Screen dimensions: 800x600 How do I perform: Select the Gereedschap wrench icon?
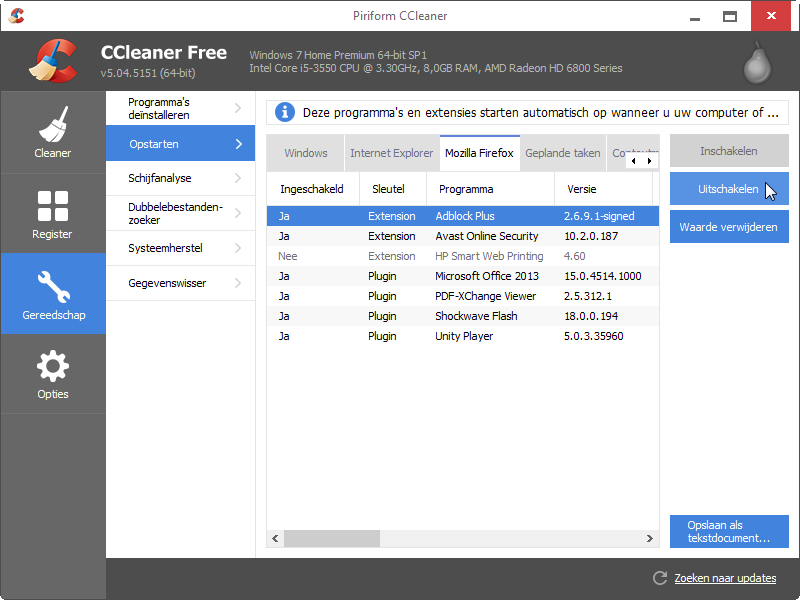(x=53, y=286)
